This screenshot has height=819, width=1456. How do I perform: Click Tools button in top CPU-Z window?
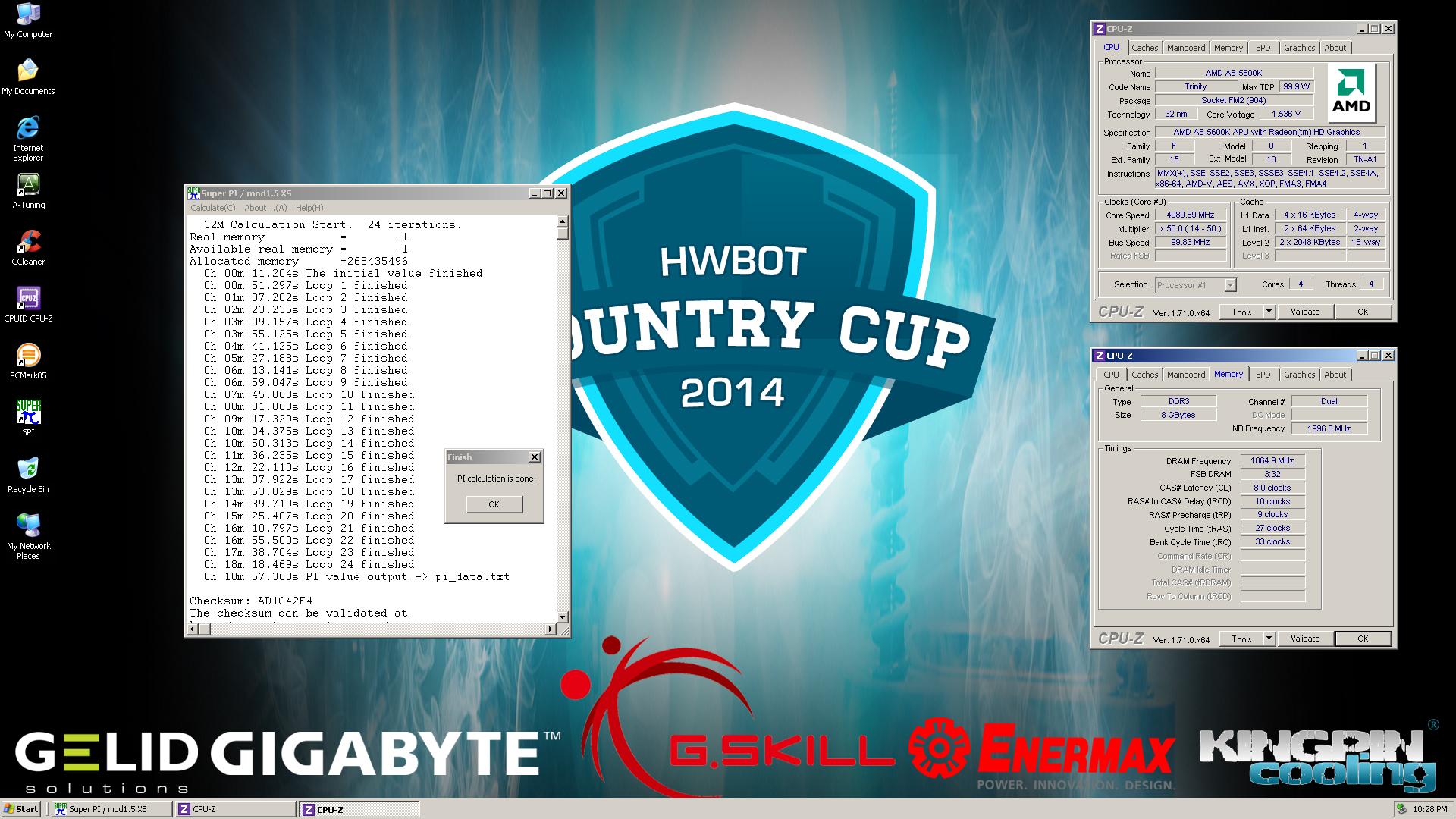[x=1241, y=312]
